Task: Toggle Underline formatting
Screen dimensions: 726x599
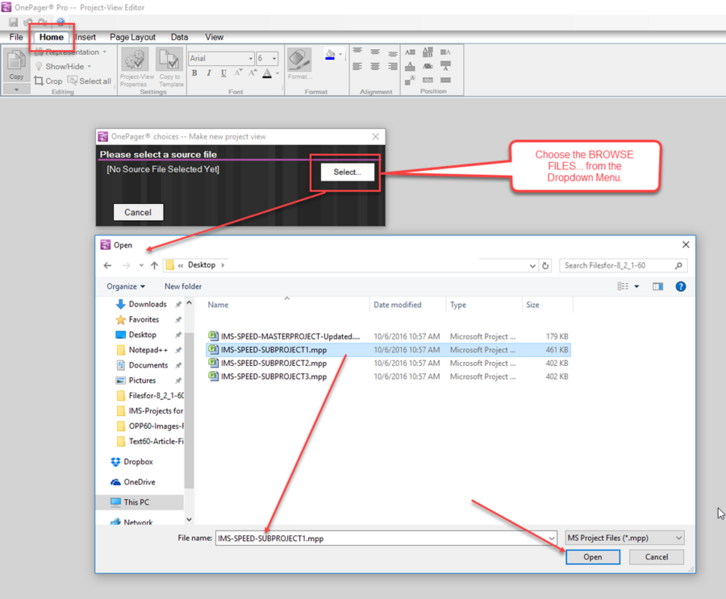Action: (224, 73)
